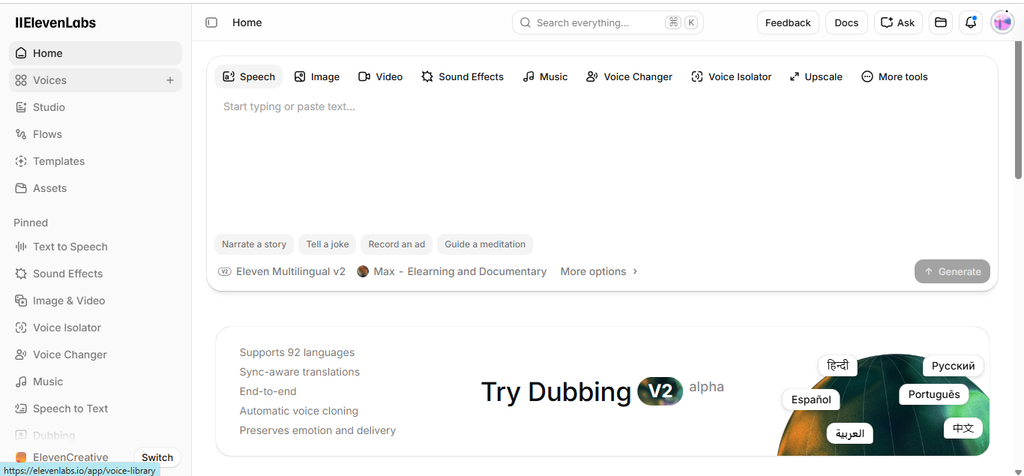Screen dimensions: 1024x476
Task: Click the Русский language bubble
Action: 953,366
